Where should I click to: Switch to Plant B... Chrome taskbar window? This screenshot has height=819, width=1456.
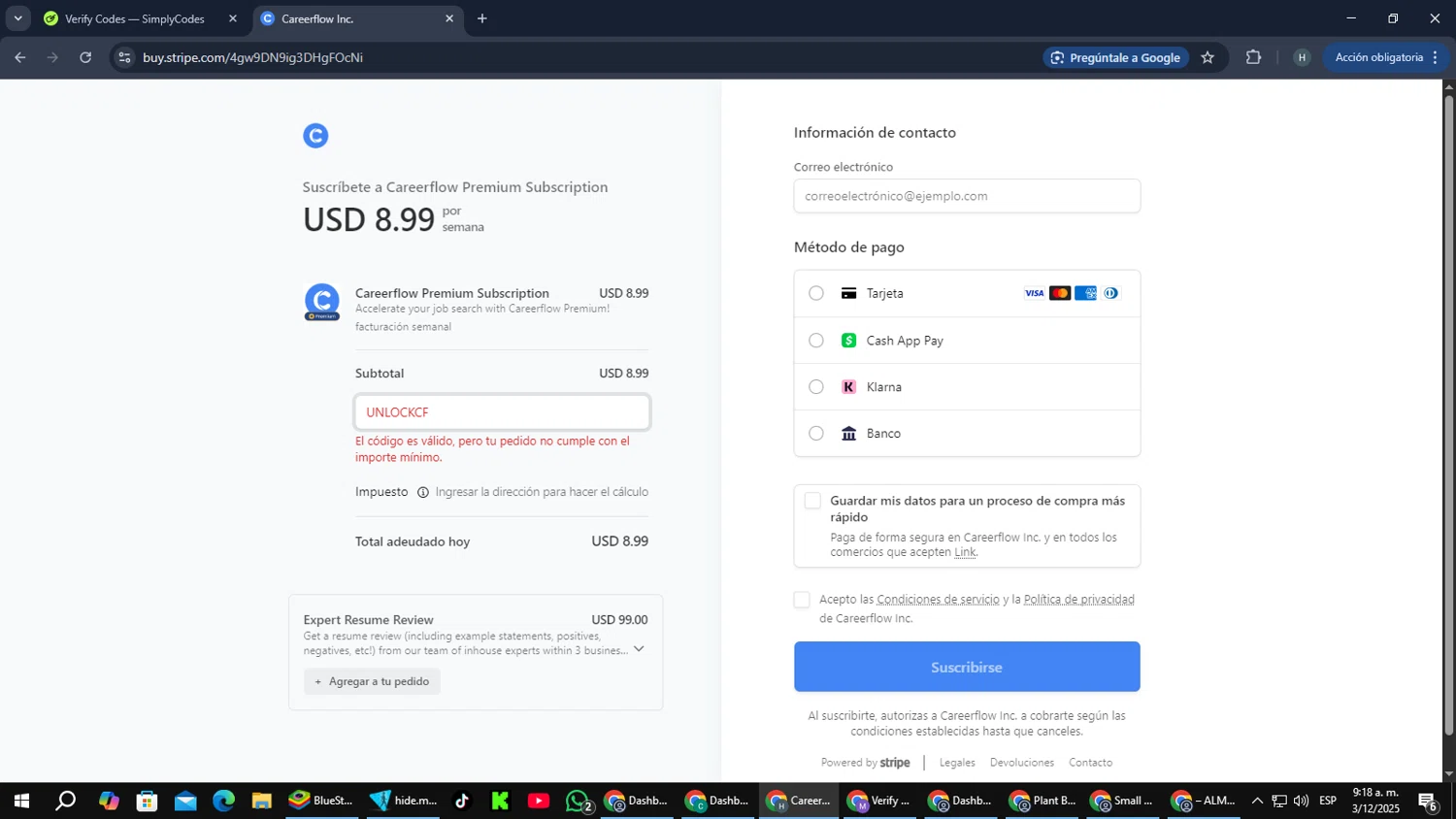pos(1043,801)
